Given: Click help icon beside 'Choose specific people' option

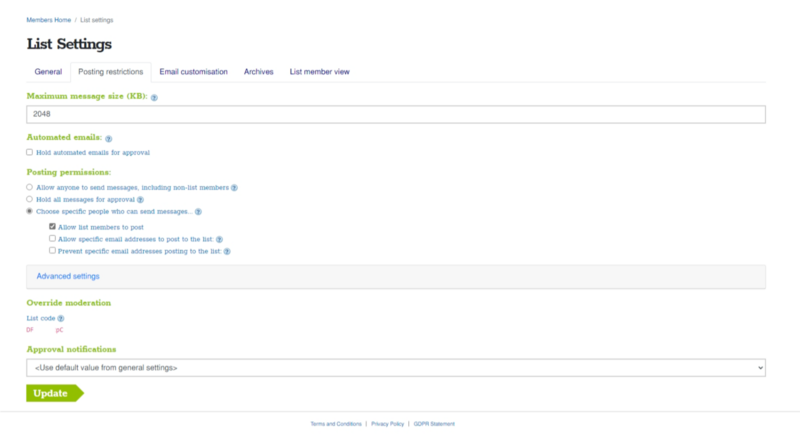Looking at the screenshot, I should click(x=199, y=212).
